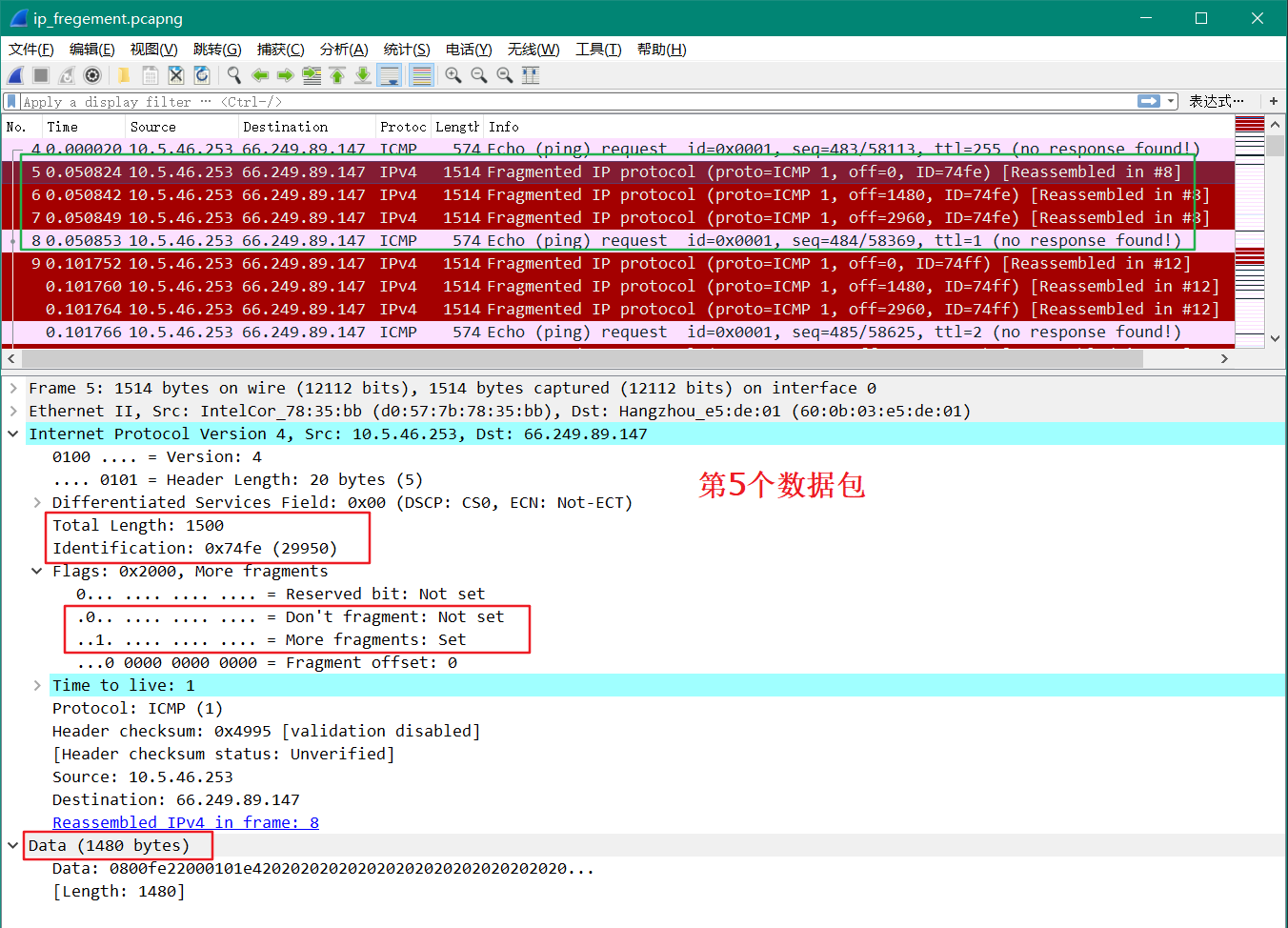Expand the Time to live node
The width and height of the screenshot is (1288, 928).
pos(37,686)
